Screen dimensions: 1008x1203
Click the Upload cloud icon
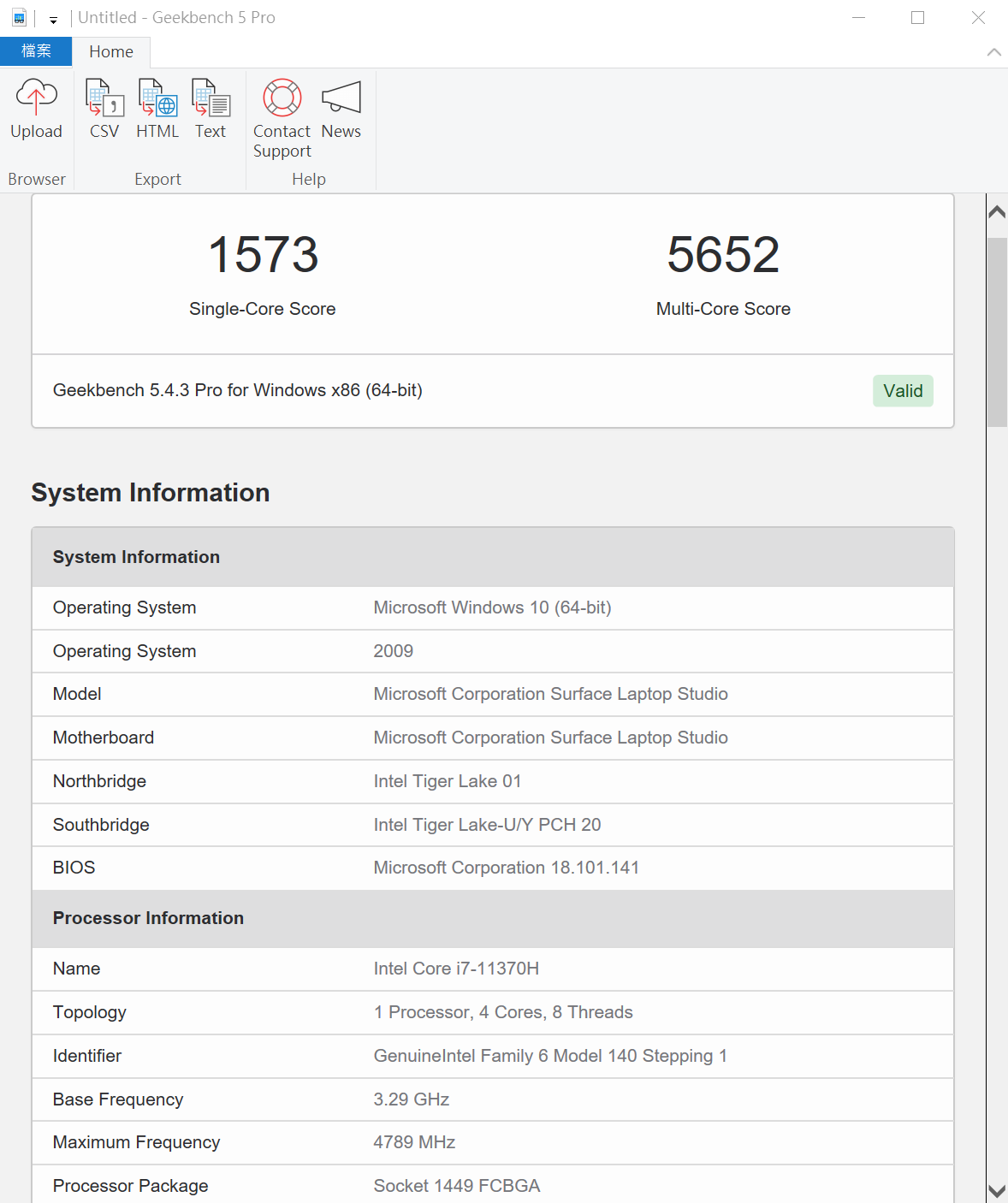(36, 98)
